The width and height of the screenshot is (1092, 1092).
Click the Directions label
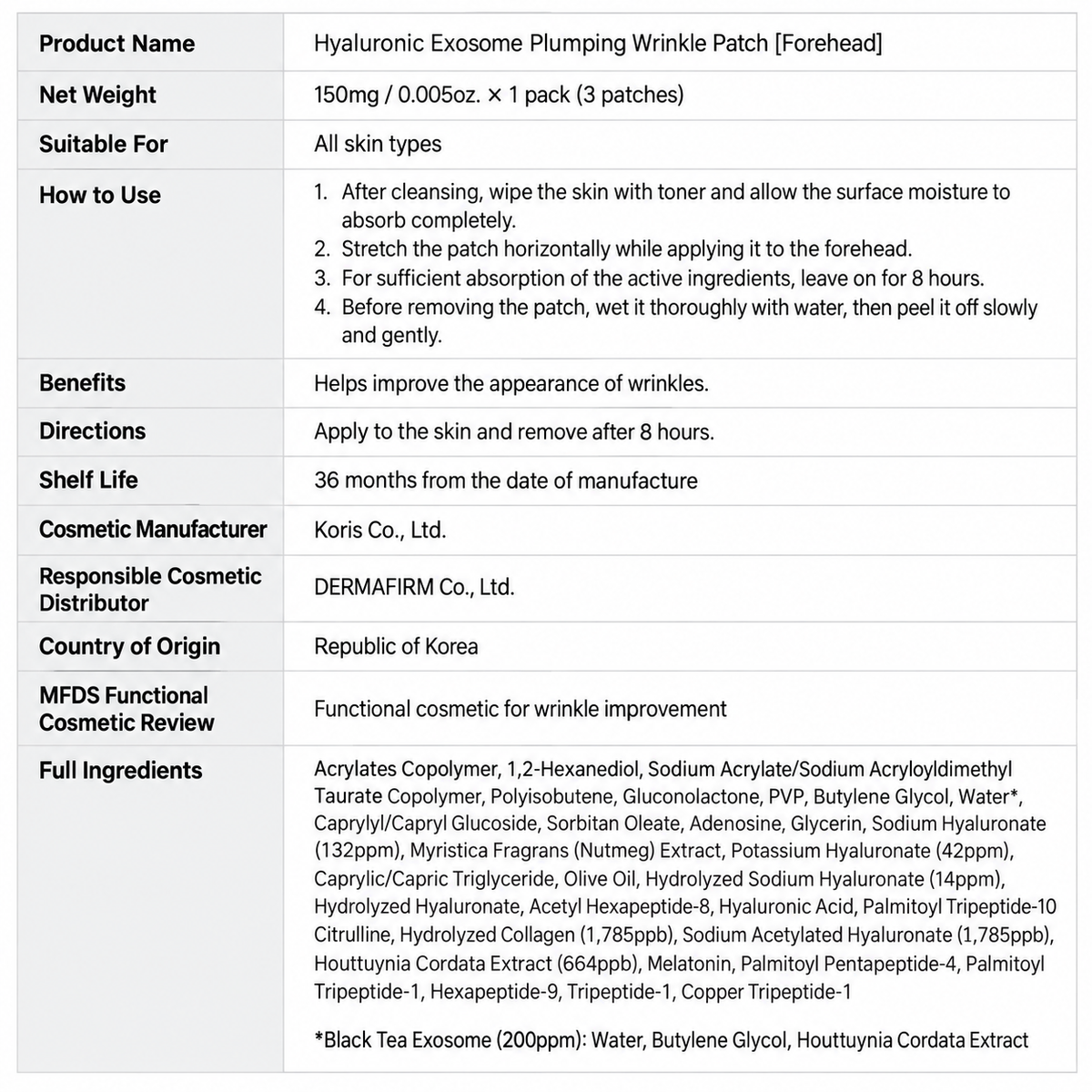click(x=92, y=430)
